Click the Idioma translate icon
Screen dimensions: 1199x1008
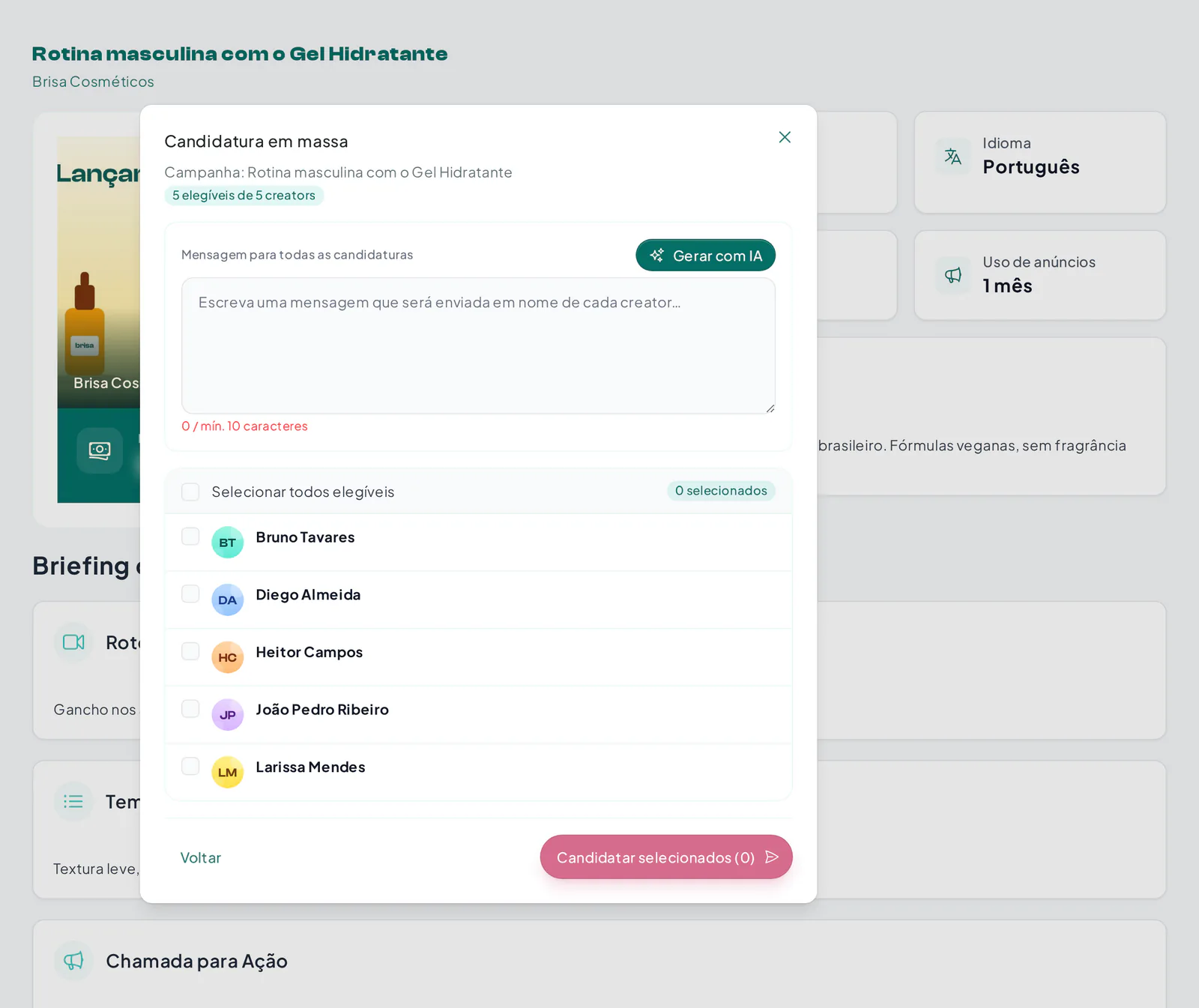[x=953, y=157]
